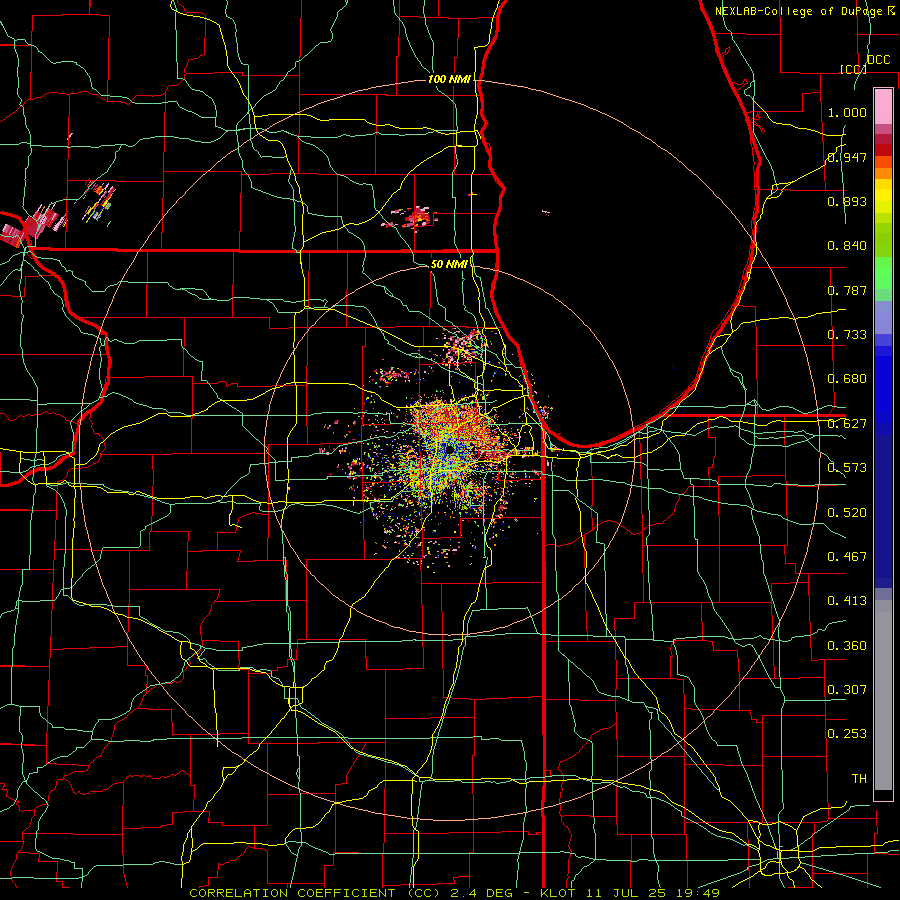This screenshot has width=900, height=900.
Task: Click the DCC label above the legend
Action: click(878, 60)
